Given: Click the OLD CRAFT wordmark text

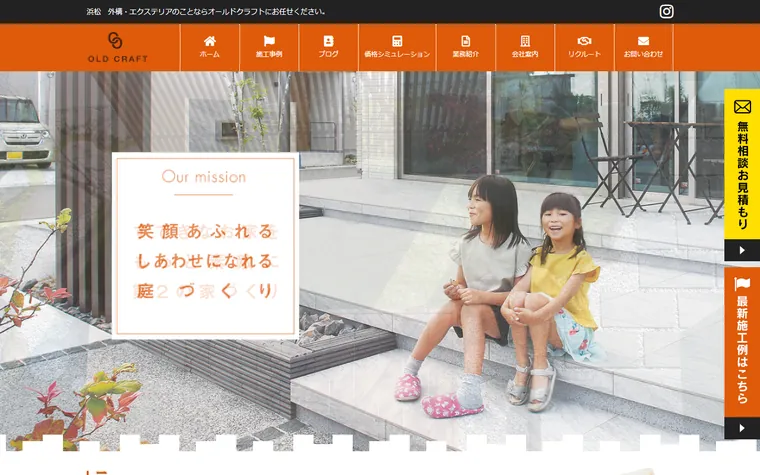Looking at the screenshot, I should pyautogui.click(x=118, y=59).
